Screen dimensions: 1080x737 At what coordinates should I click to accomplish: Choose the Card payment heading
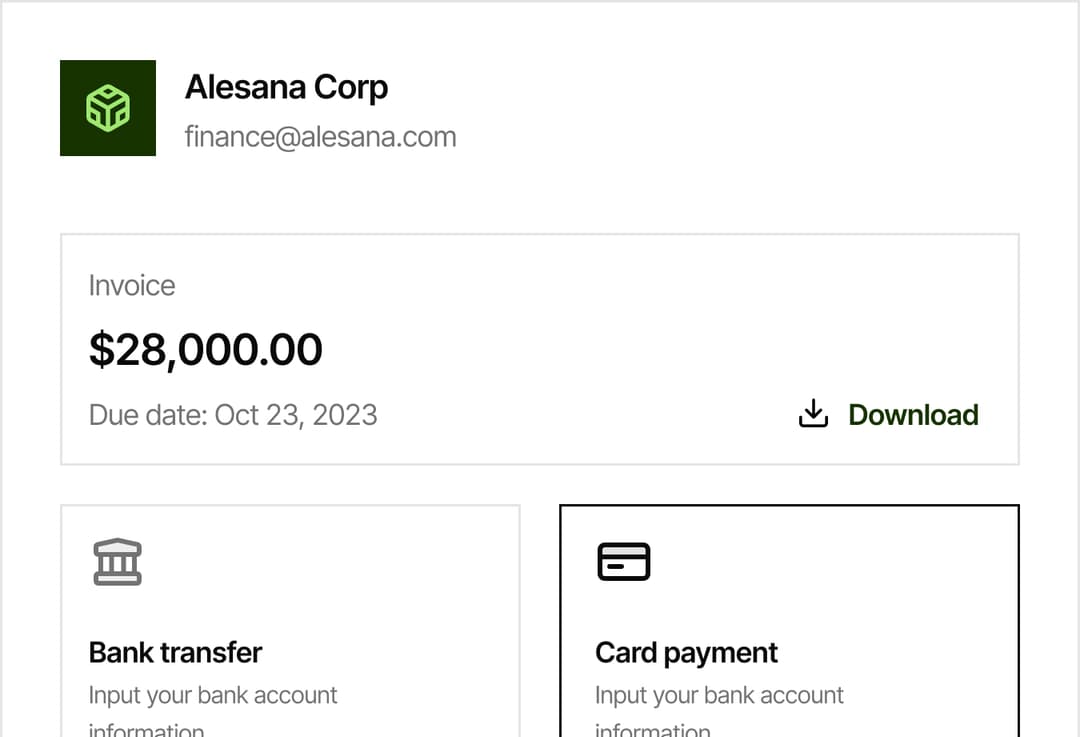click(686, 653)
